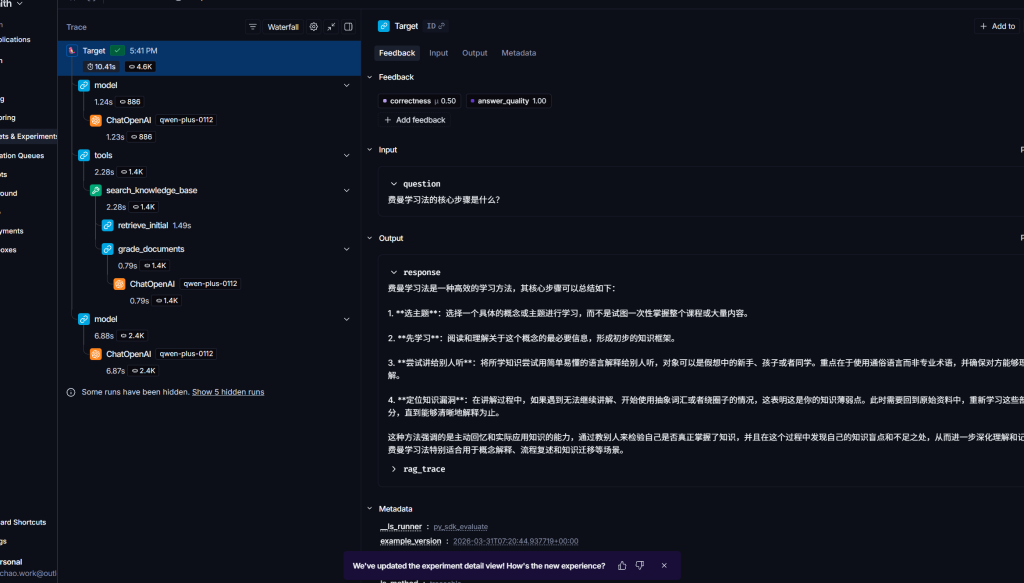1024x583 pixels.
Task: Open Keyboard Shortcuts in sidebar
Action: (23, 522)
